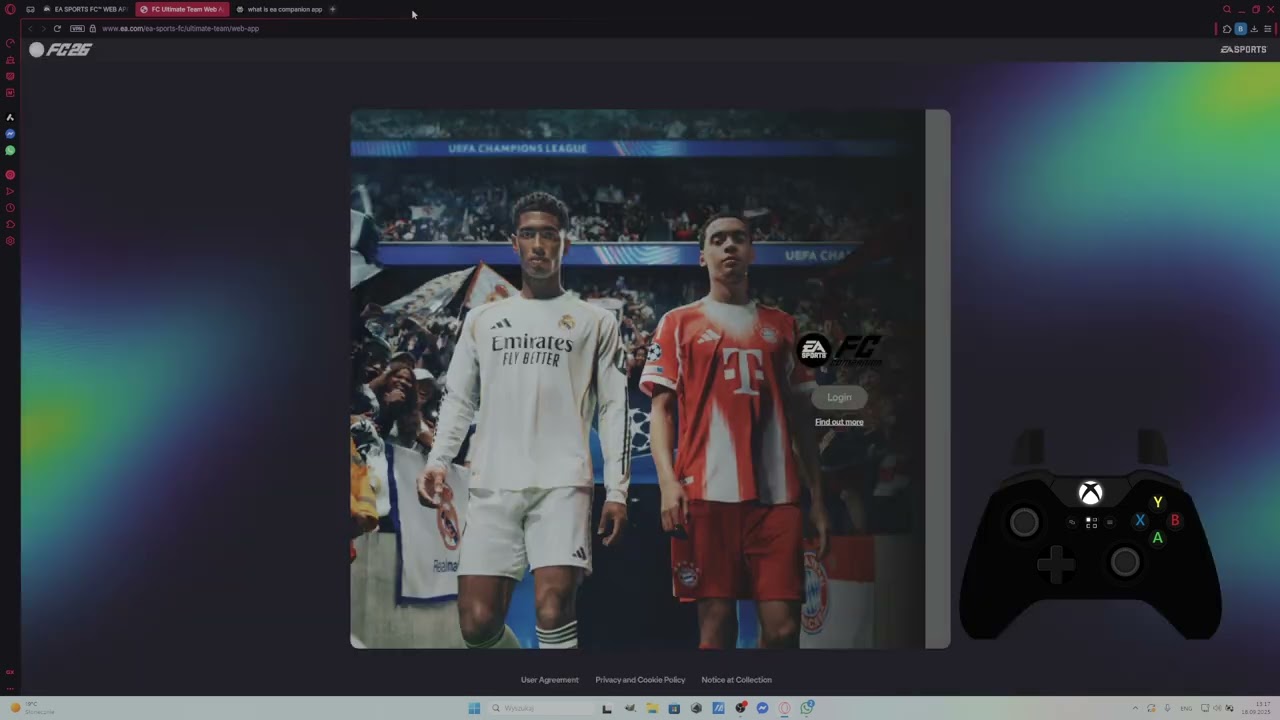The image size is (1280, 720).
Task: Open the Notice at Collection link
Action: 736,680
